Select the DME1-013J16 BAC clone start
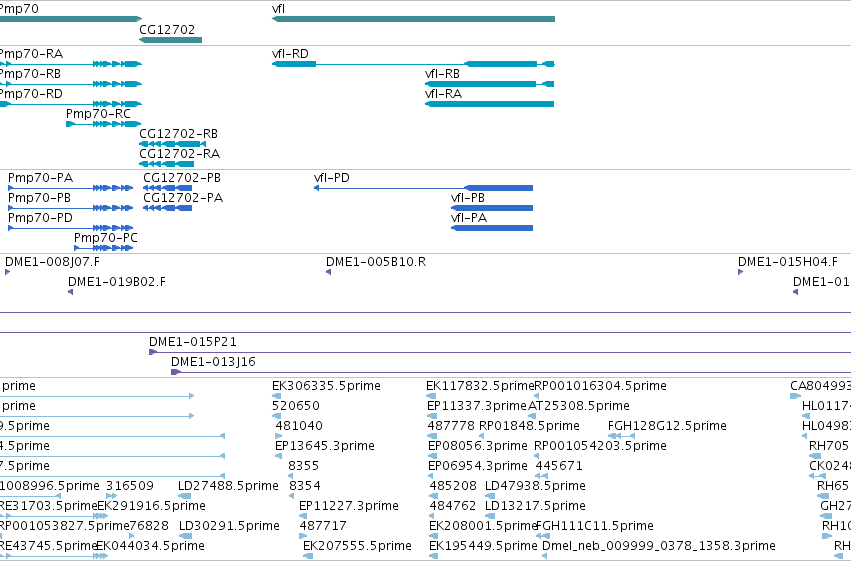 [x=175, y=372]
